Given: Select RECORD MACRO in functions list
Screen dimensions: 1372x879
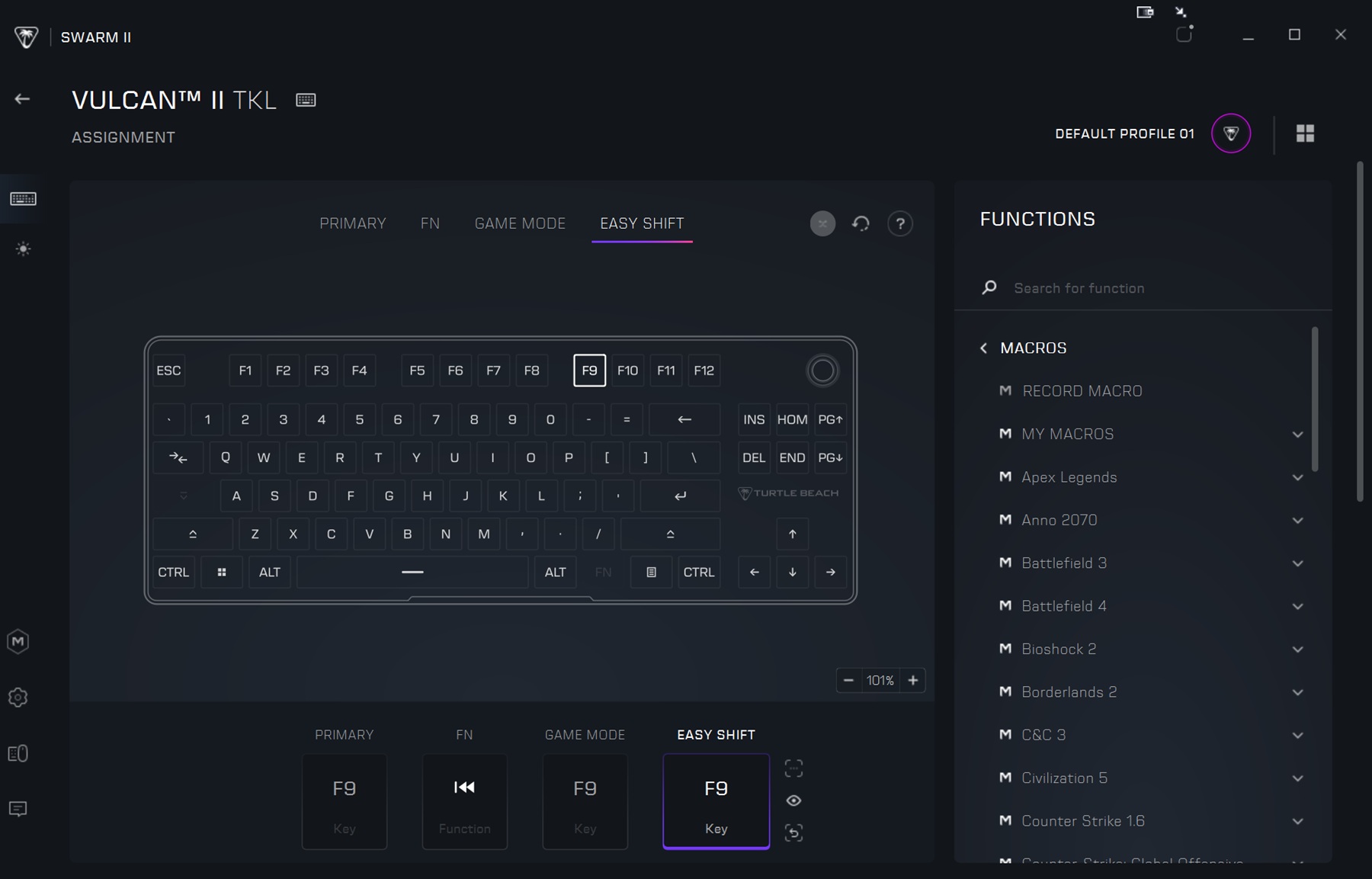Looking at the screenshot, I should pyautogui.click(x=1082, y=391).
